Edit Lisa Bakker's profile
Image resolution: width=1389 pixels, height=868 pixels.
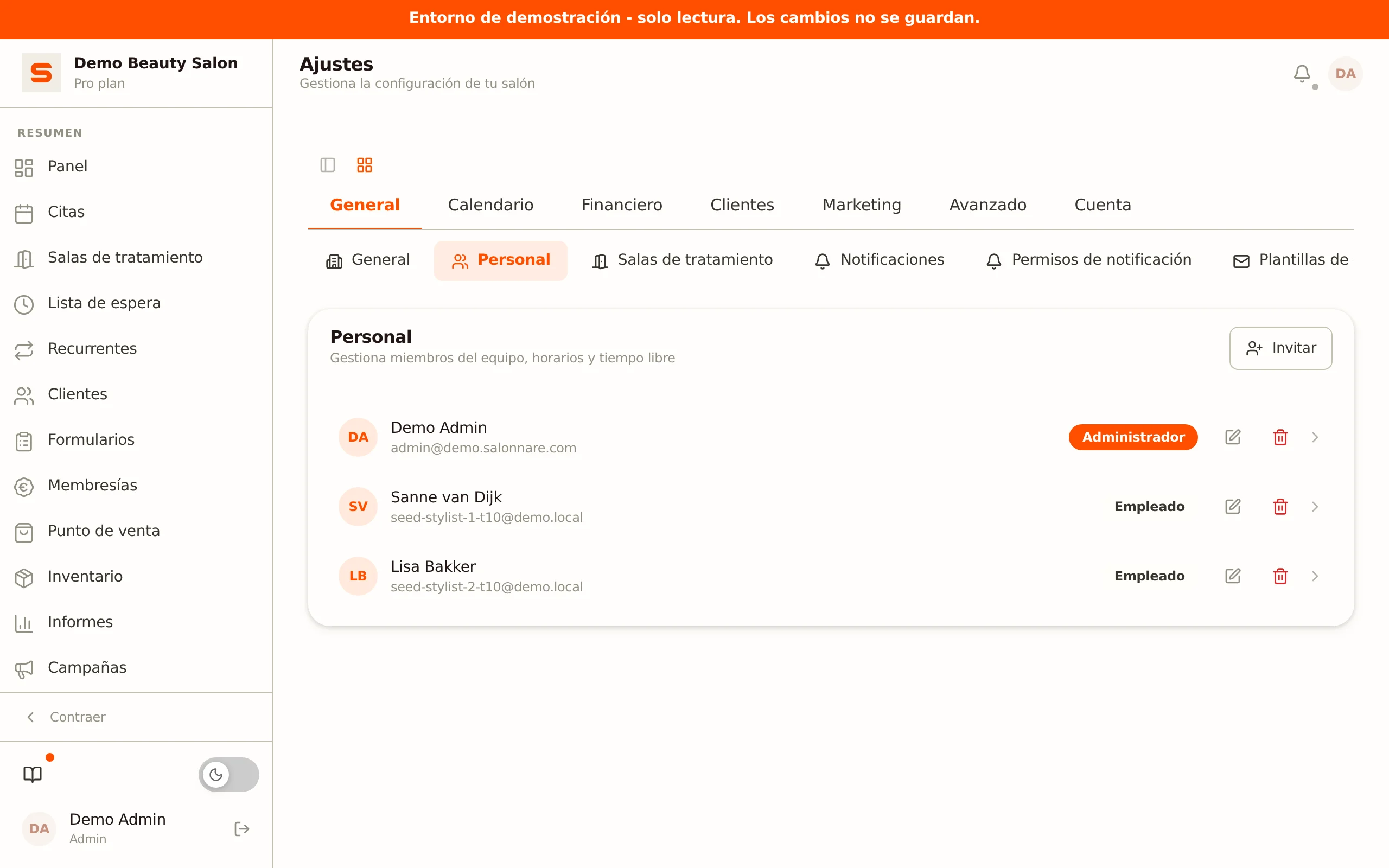point(1233,576)
